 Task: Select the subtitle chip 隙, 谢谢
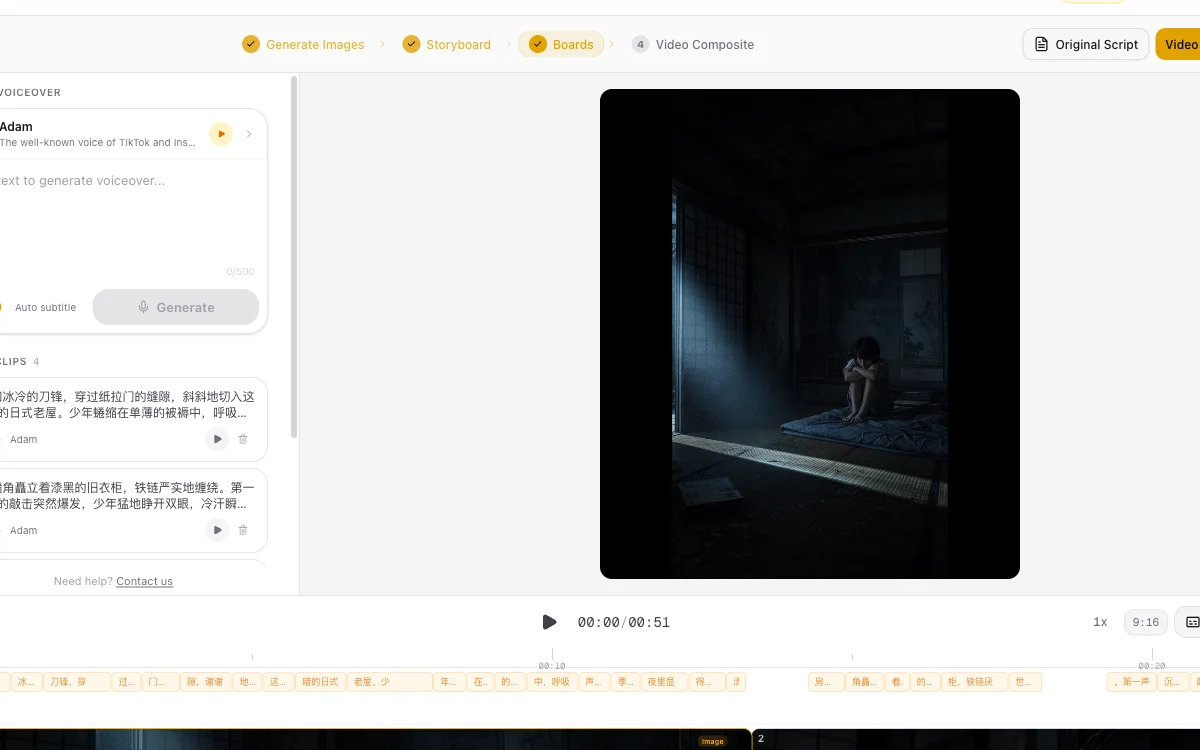pyautogui.click(x=206, y=682)
